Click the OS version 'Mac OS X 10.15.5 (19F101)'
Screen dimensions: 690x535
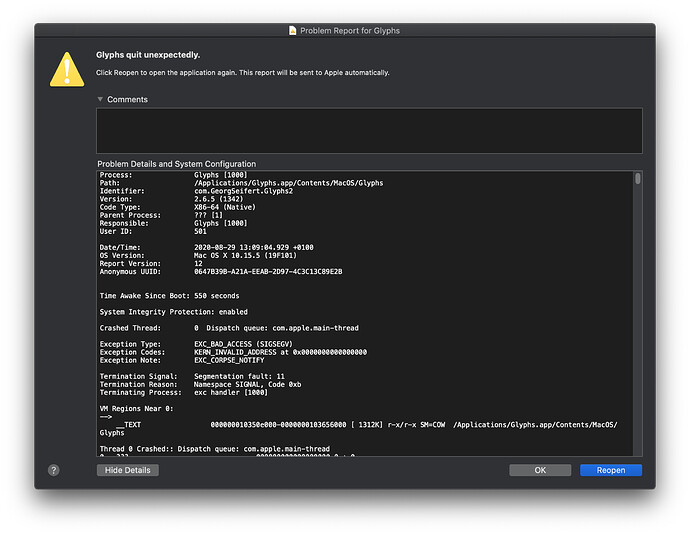[246, 256]
